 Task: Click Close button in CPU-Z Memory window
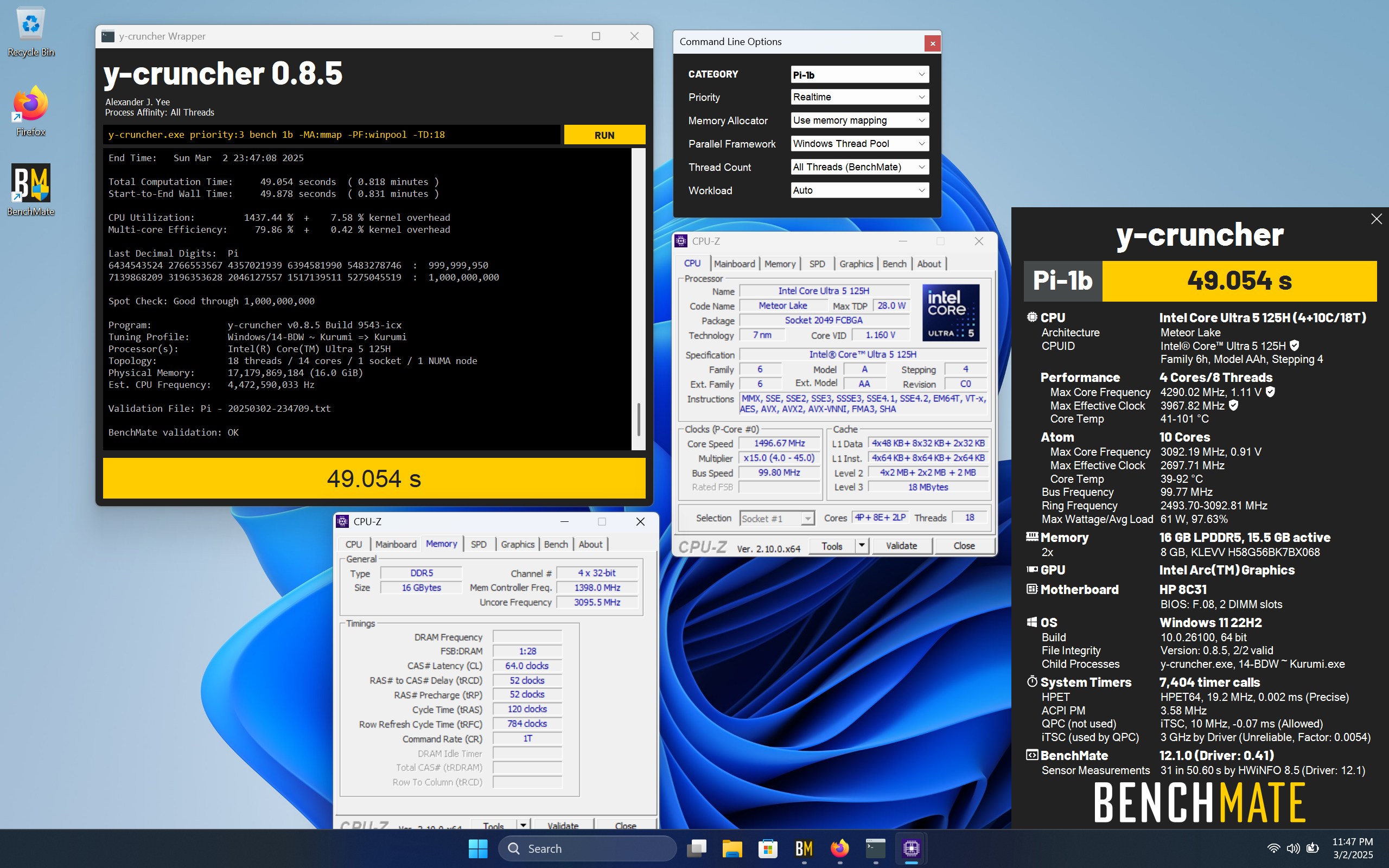[625, 825]
